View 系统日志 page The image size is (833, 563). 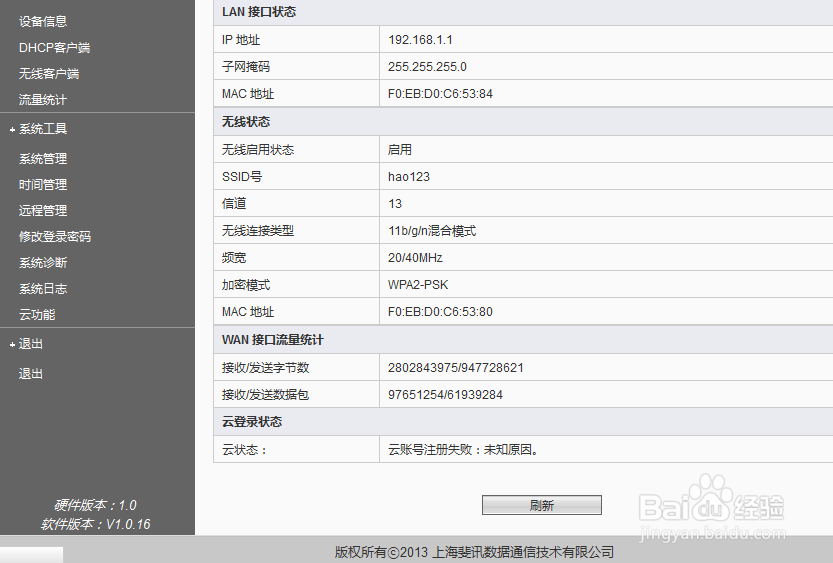coord(43,289)
